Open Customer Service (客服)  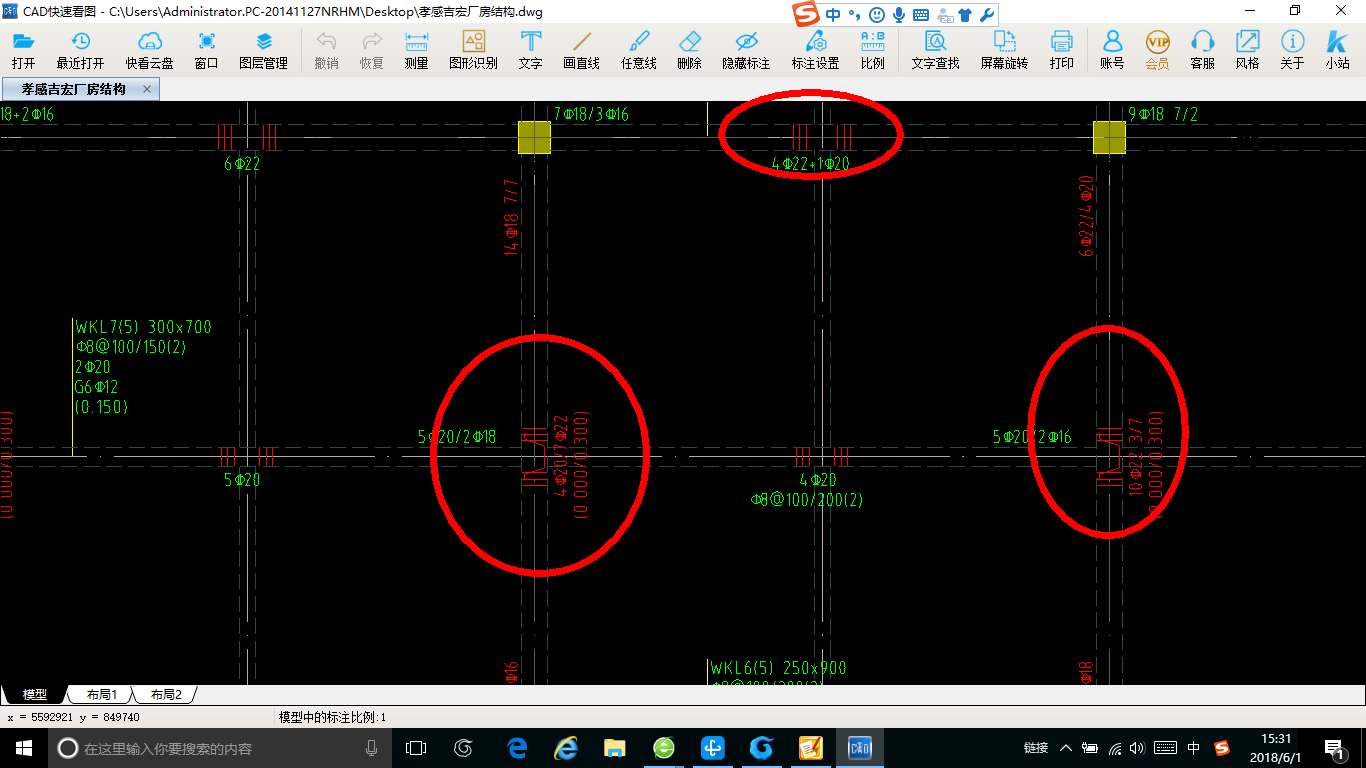coord(1202,50)
